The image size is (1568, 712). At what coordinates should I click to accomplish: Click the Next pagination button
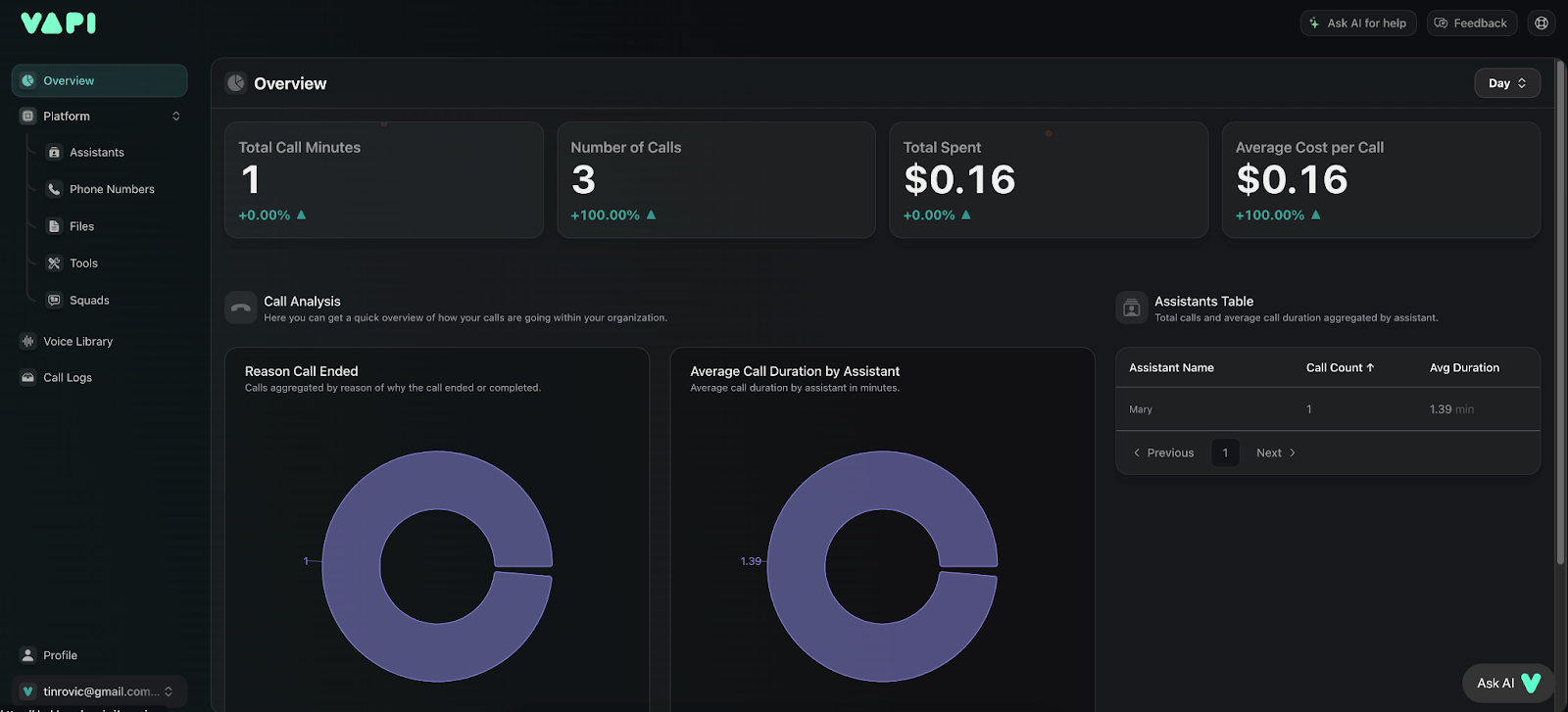[1276, 452]
